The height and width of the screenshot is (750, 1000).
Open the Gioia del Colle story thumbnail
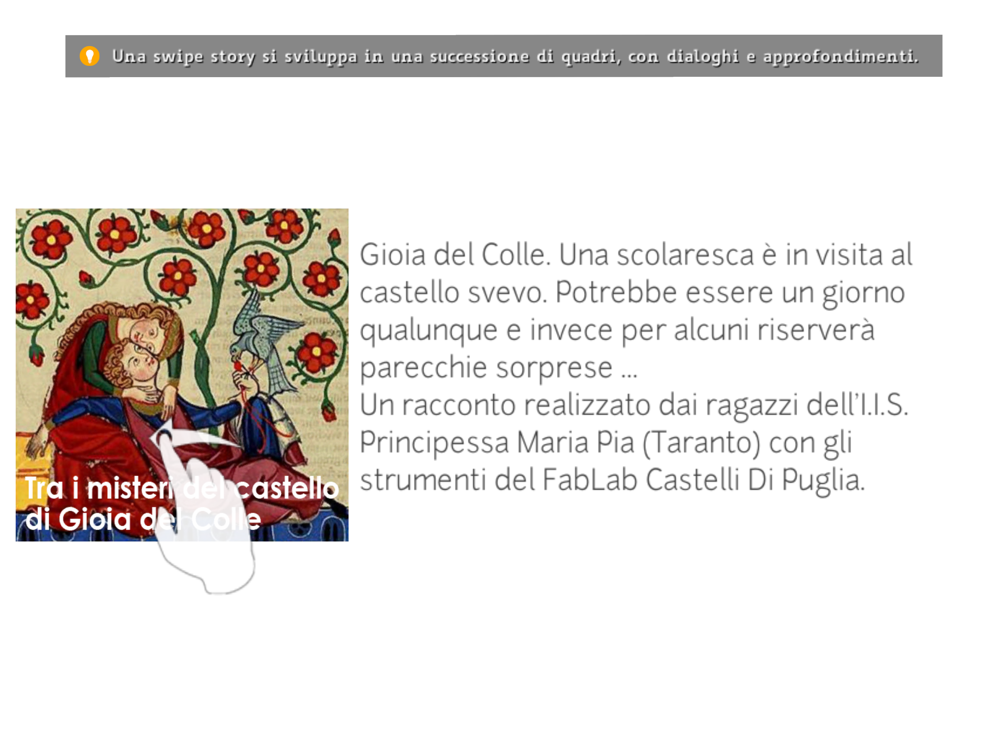coord(182,375)
